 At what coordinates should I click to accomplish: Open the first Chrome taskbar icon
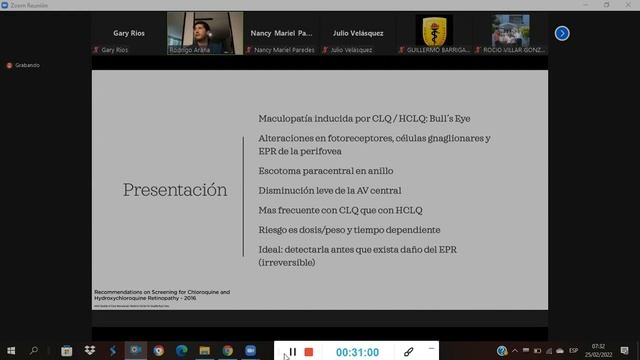(x=158, y=351)
